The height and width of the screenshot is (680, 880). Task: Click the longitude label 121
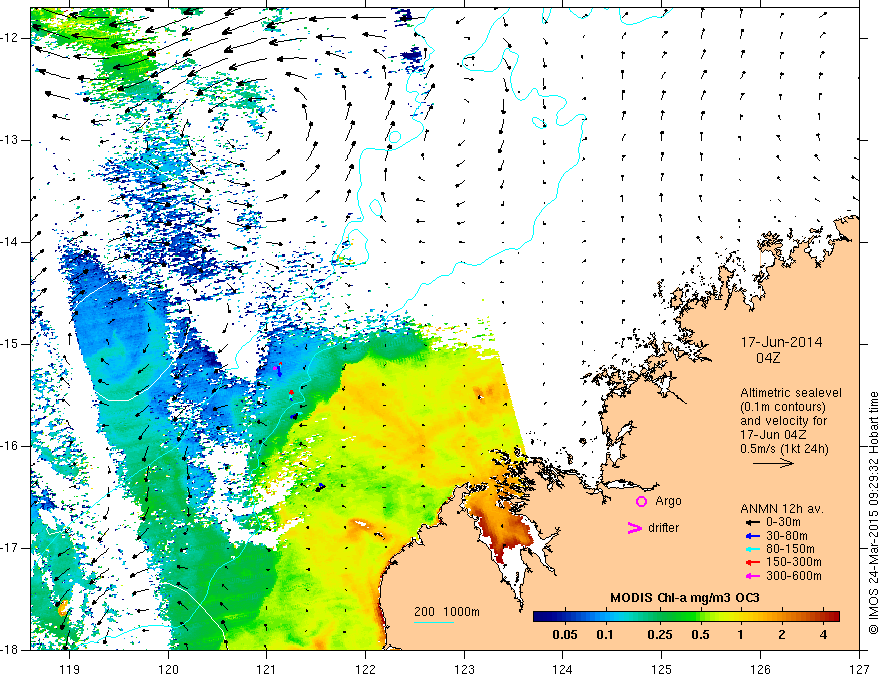click(267, 669)
